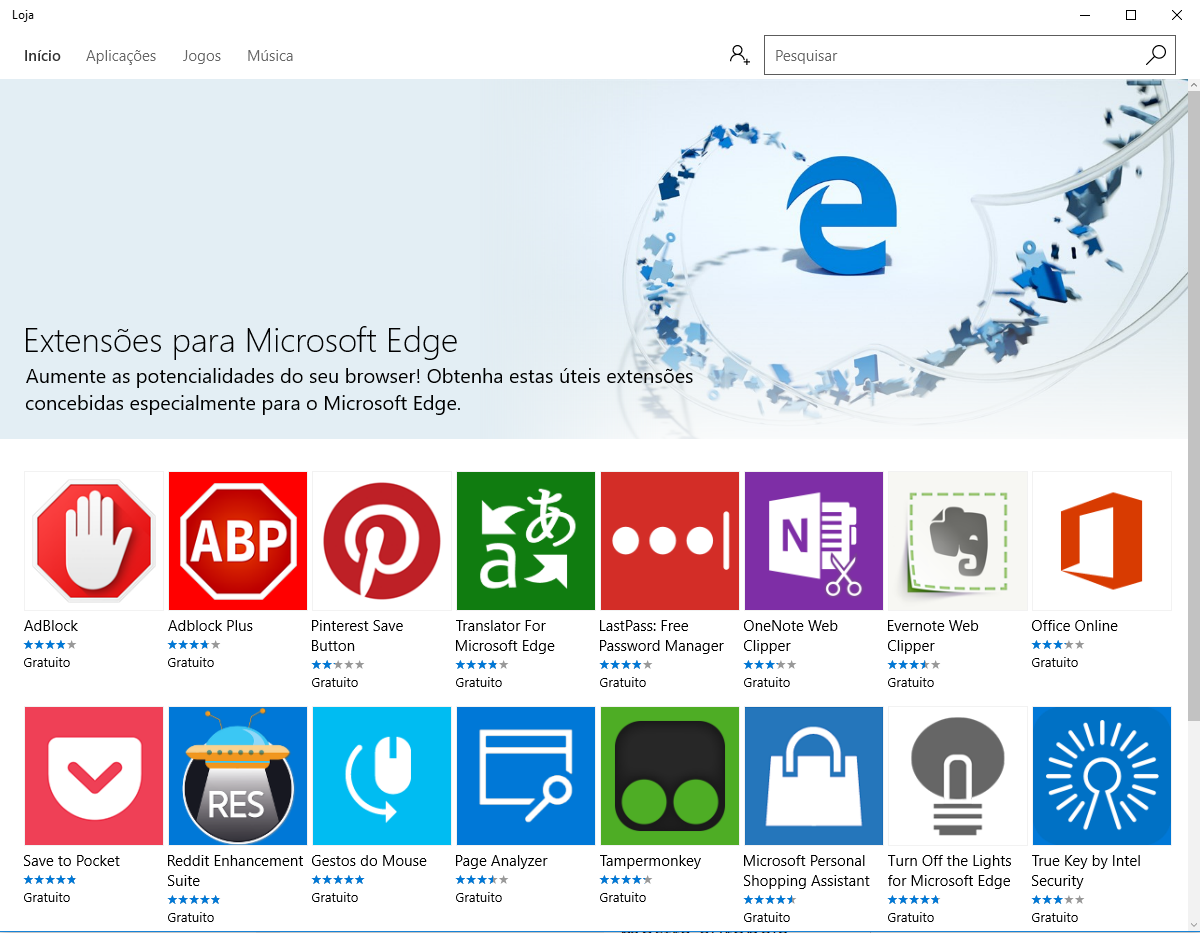The width and height of the screenshot is (1200, 933).
Task: Click the Office Online title
Action: coord(1075,626)
